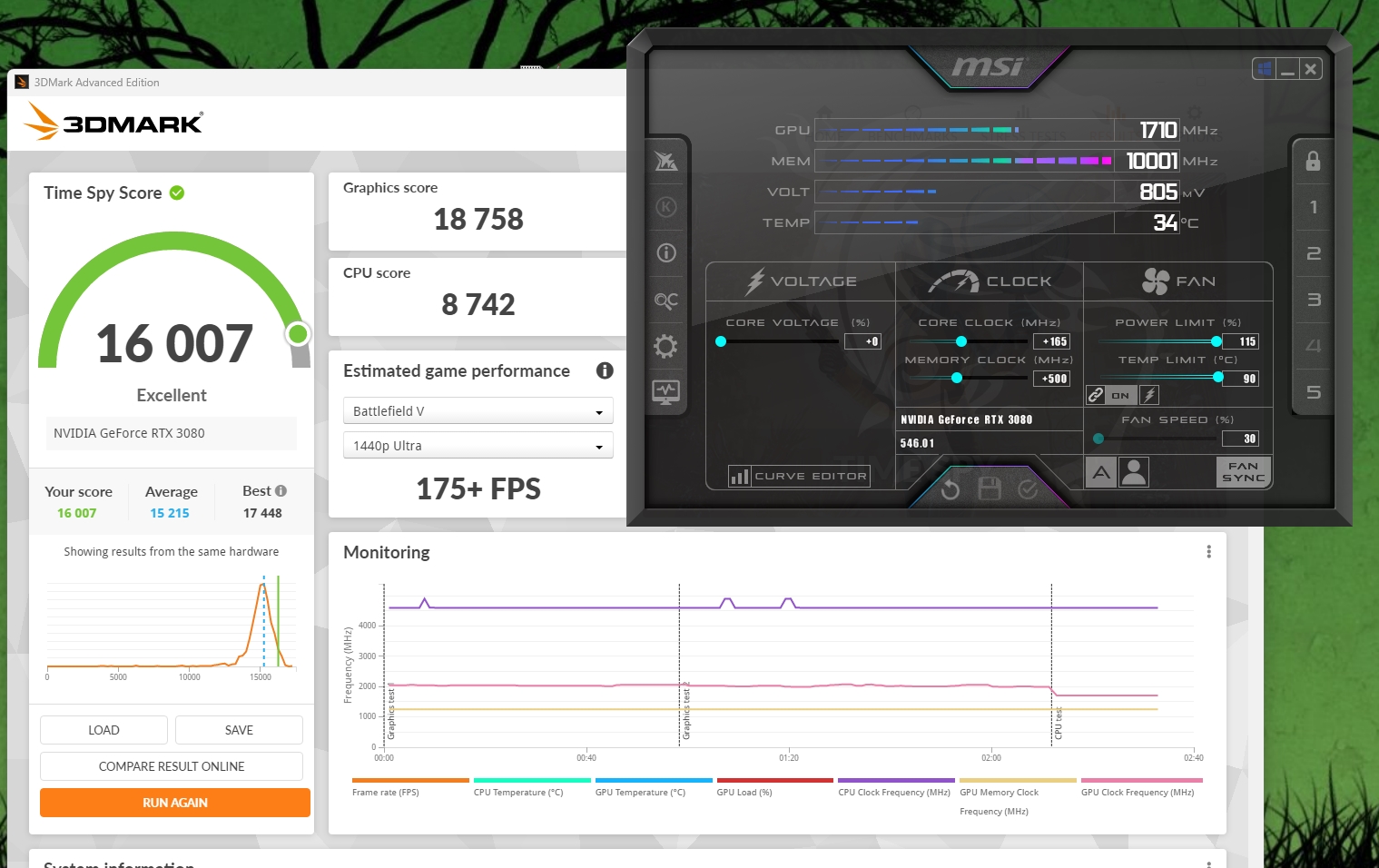Click the estimated game performance info icon

(x=605, y=370)
